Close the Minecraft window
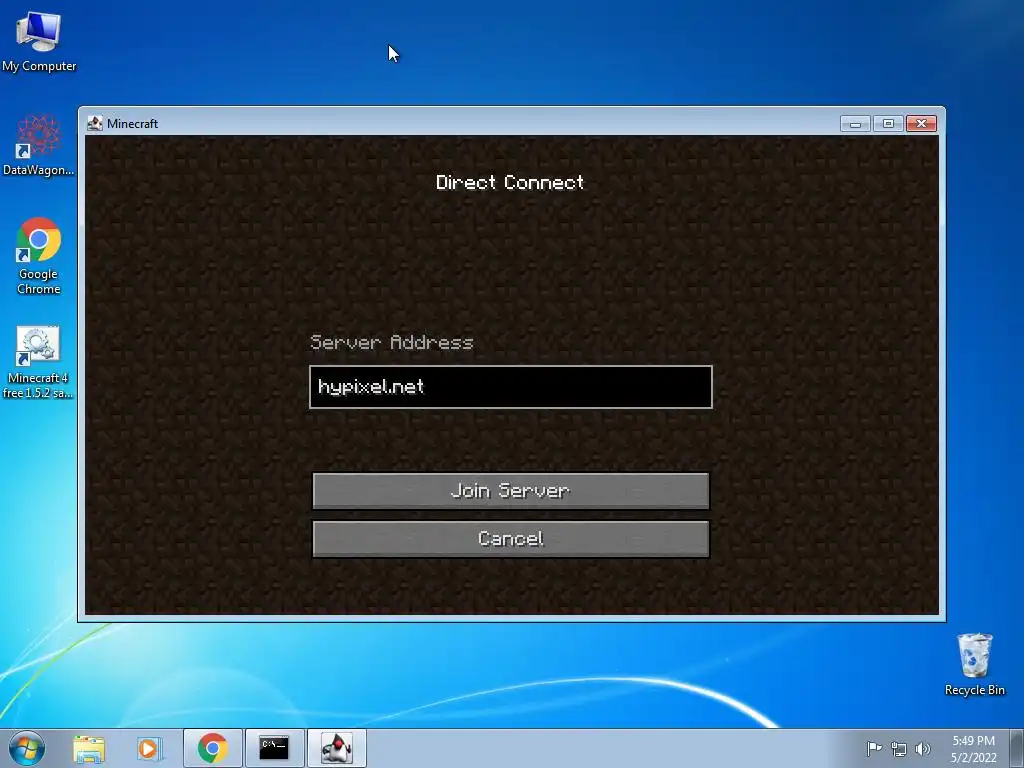The width and height of the screenshot is (1024, 768). point(921,123)
